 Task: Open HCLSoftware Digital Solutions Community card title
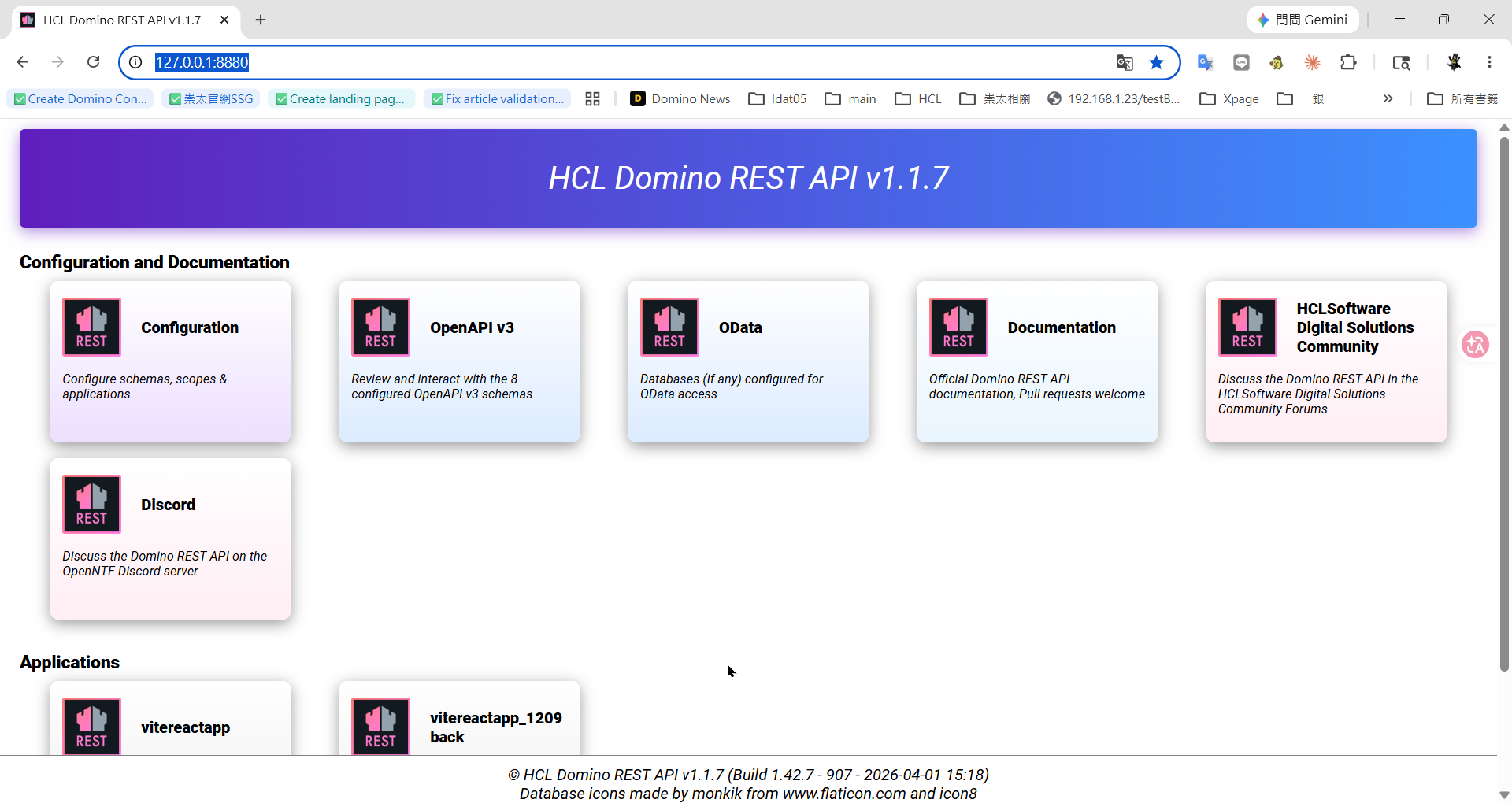(x=1355, y=327)
